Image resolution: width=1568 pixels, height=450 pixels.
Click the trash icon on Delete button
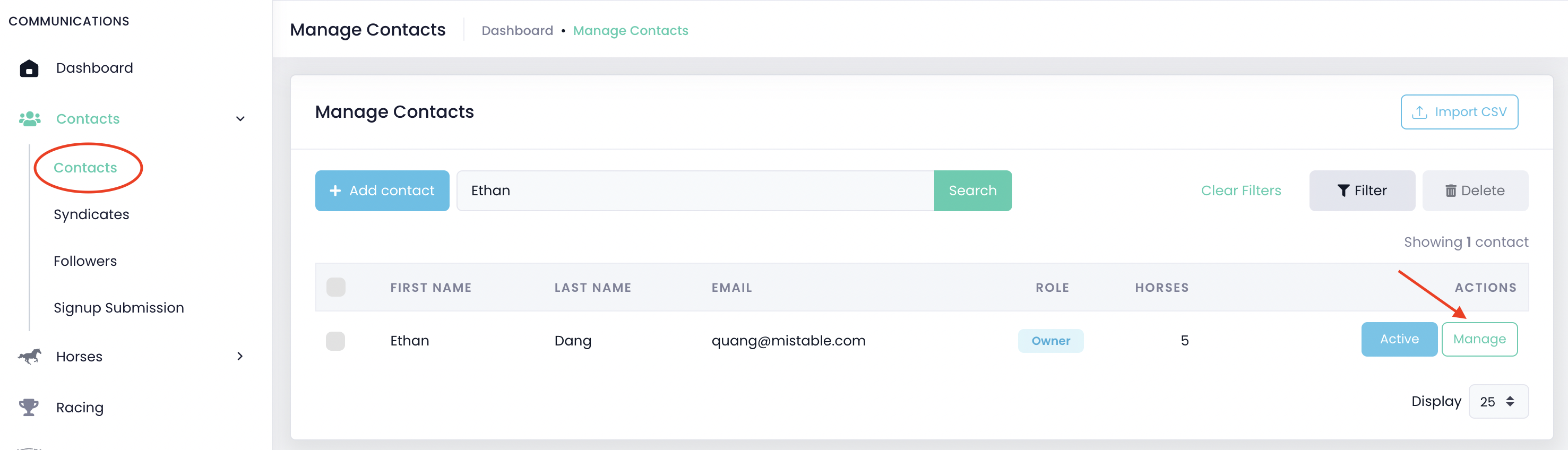(x=1451, y=191)
